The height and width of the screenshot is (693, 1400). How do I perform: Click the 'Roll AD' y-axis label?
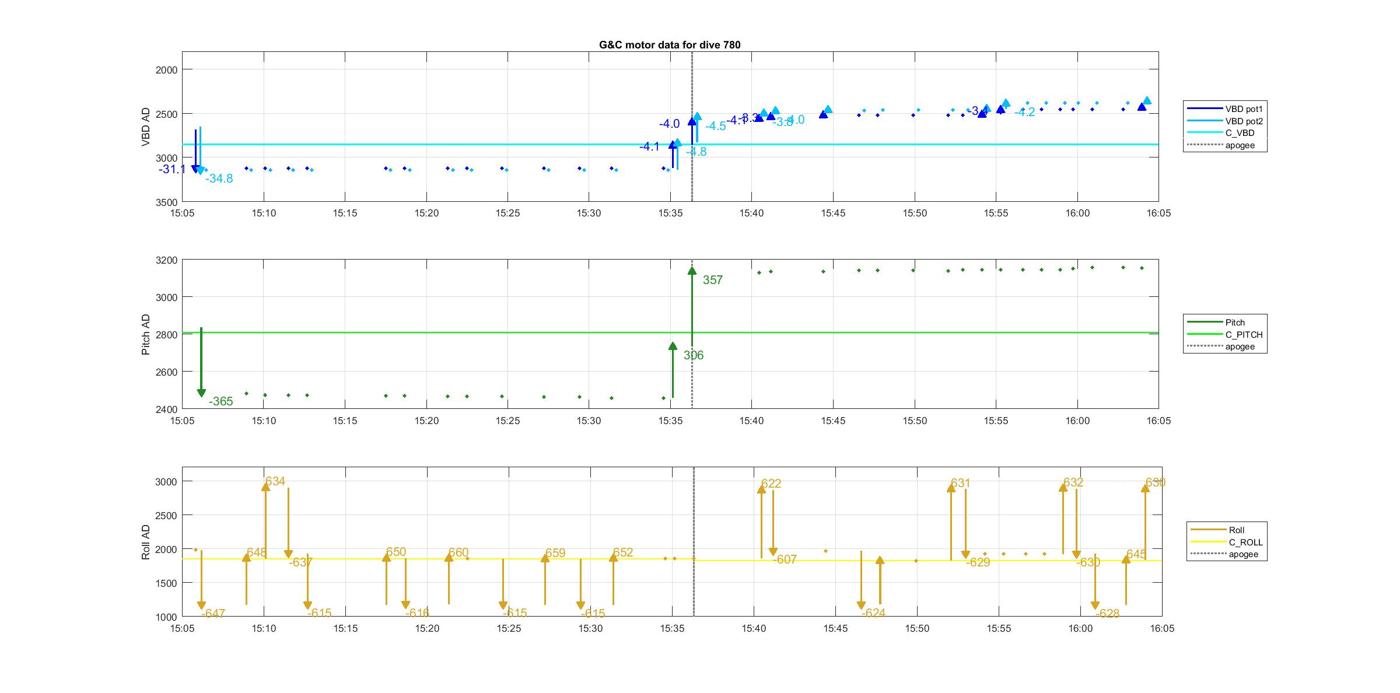pyautogui.click(x=146, y=541)
